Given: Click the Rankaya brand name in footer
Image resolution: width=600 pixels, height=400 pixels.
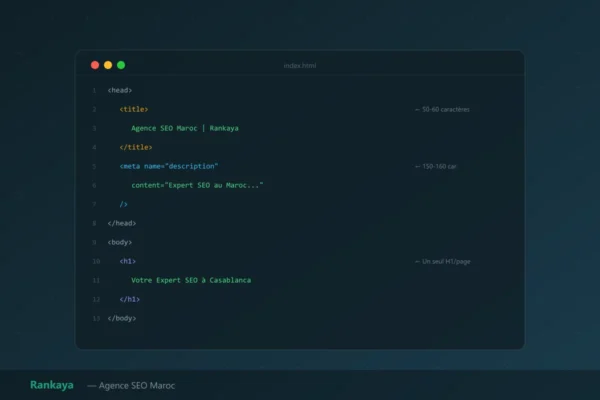Looking at the screenshot, I should 52,385.
